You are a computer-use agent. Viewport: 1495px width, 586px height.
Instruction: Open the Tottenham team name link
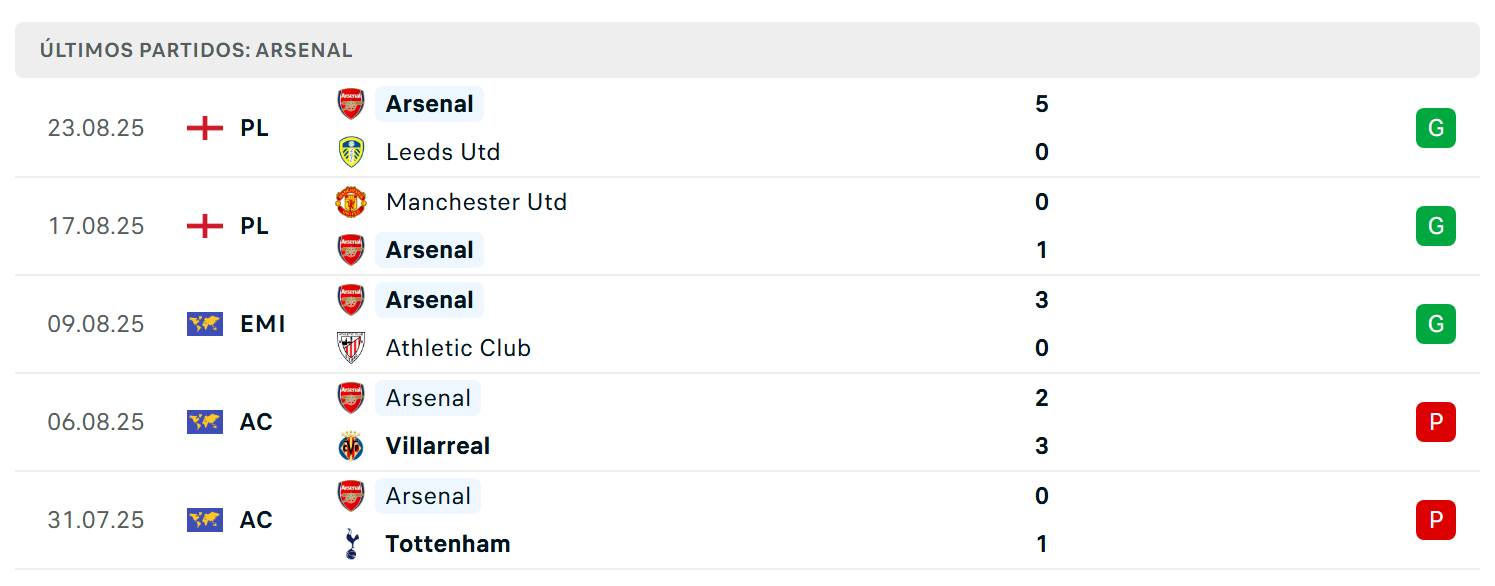click(448, 544)
